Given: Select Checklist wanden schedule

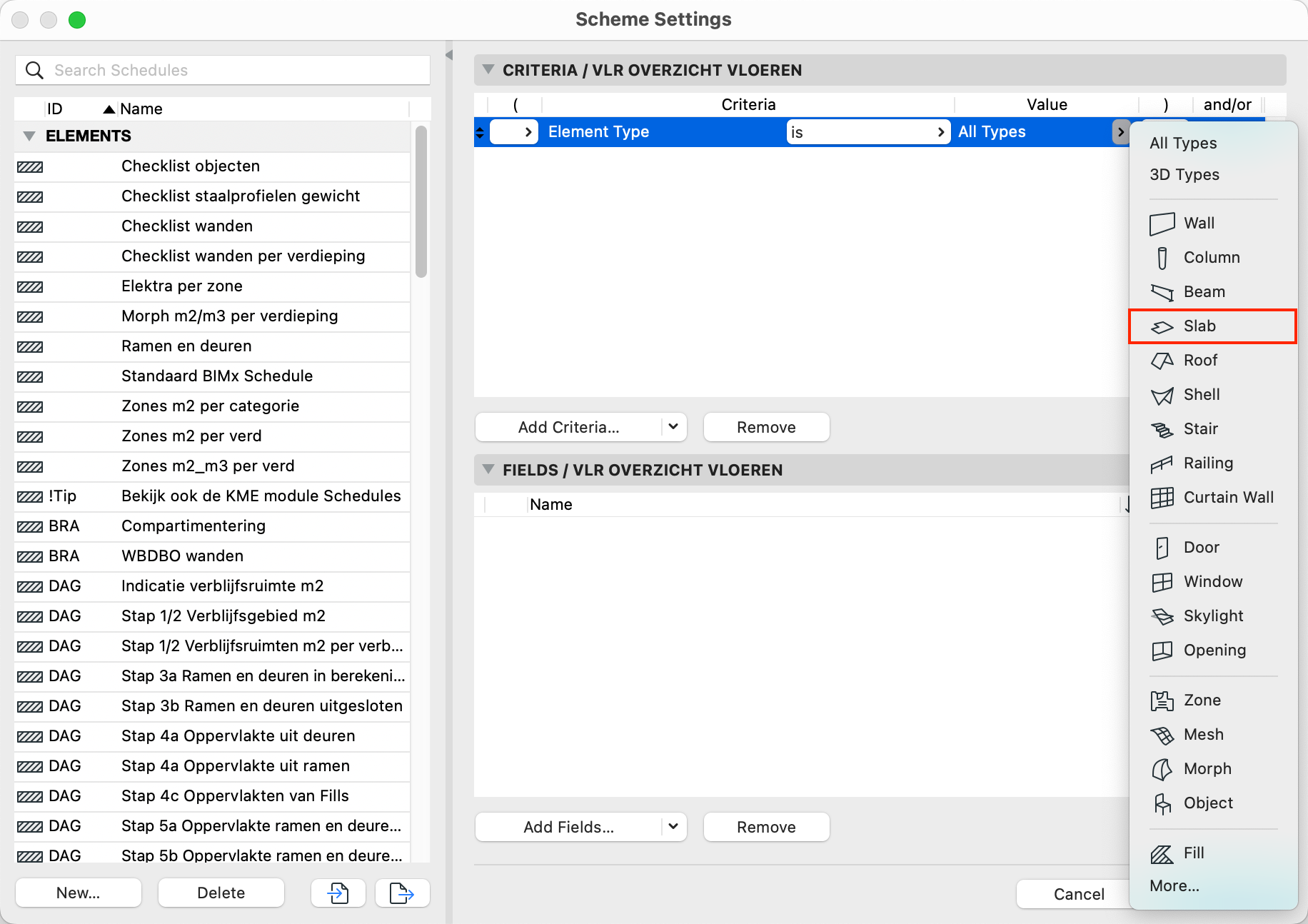Looking at the screenshot, I should (213, 226).
